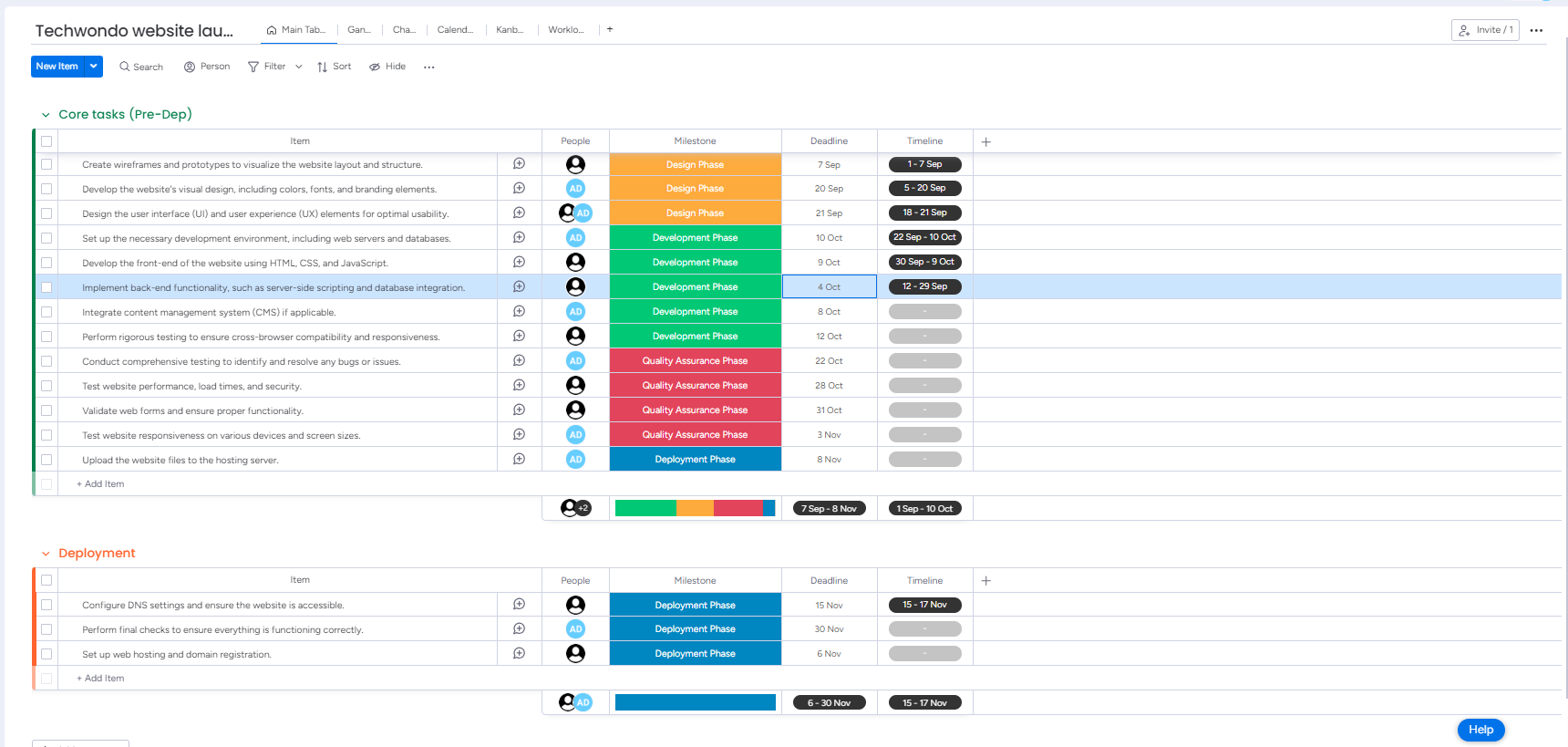
Task: Click the Sort arrows icon
Action: pos(322,67)
